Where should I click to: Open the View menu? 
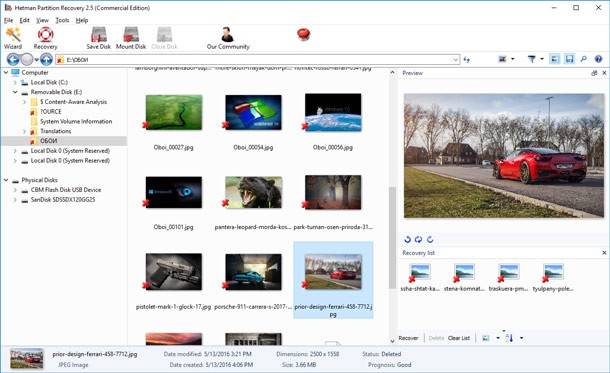42,20
